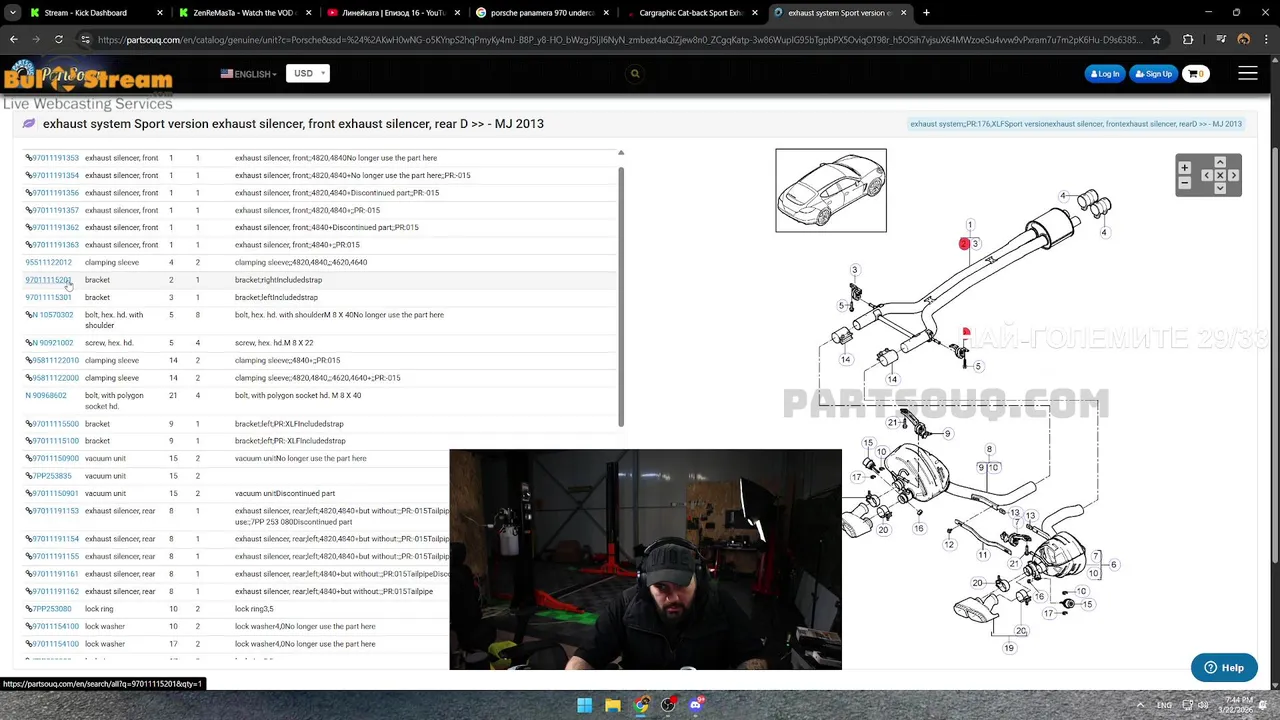1280x720 pixels.
Task: Show hidden system tray icons
Action: 1140,705
